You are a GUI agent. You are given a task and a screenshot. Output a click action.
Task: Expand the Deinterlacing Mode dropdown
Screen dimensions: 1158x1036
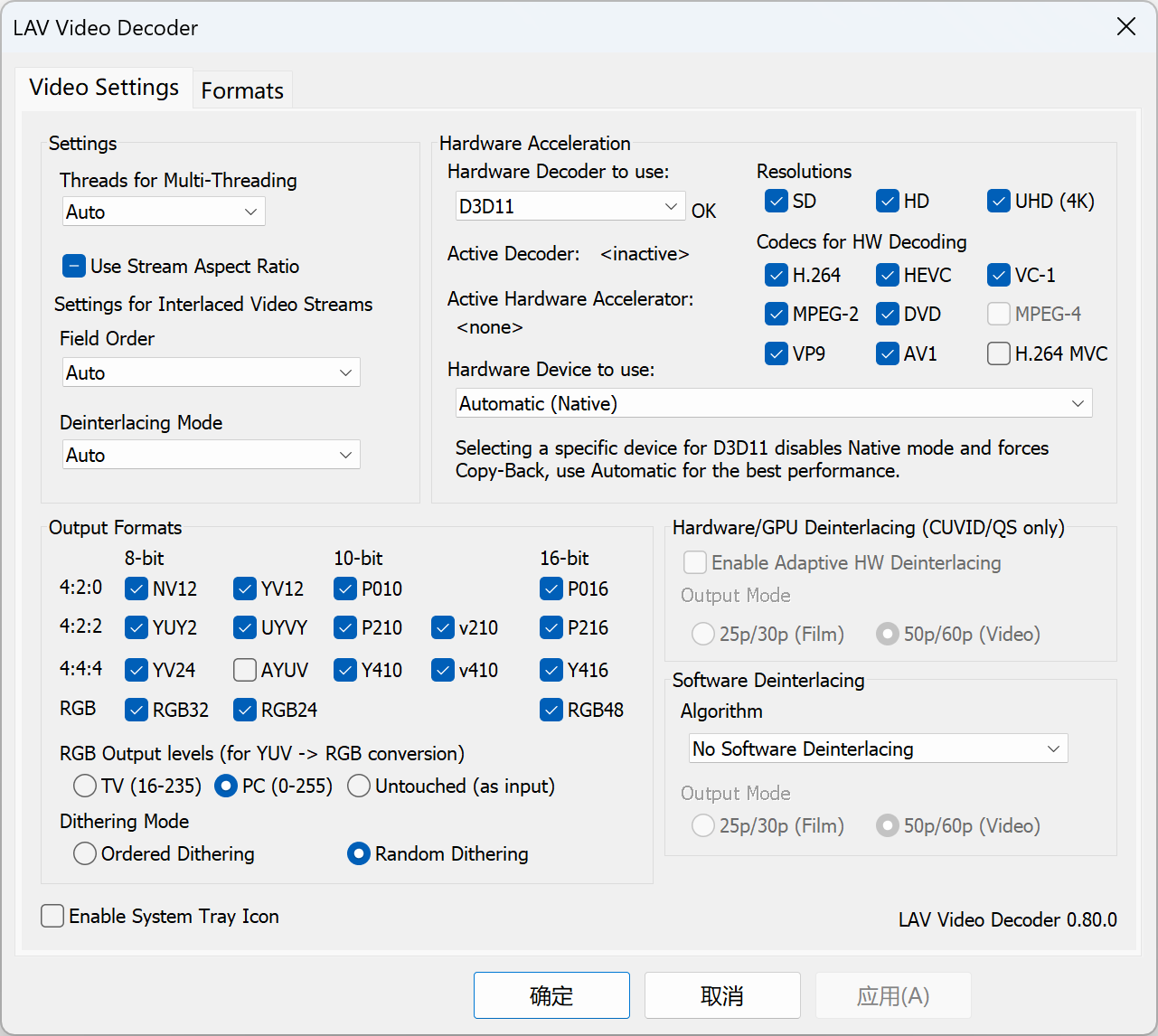[x=211, y=455]
